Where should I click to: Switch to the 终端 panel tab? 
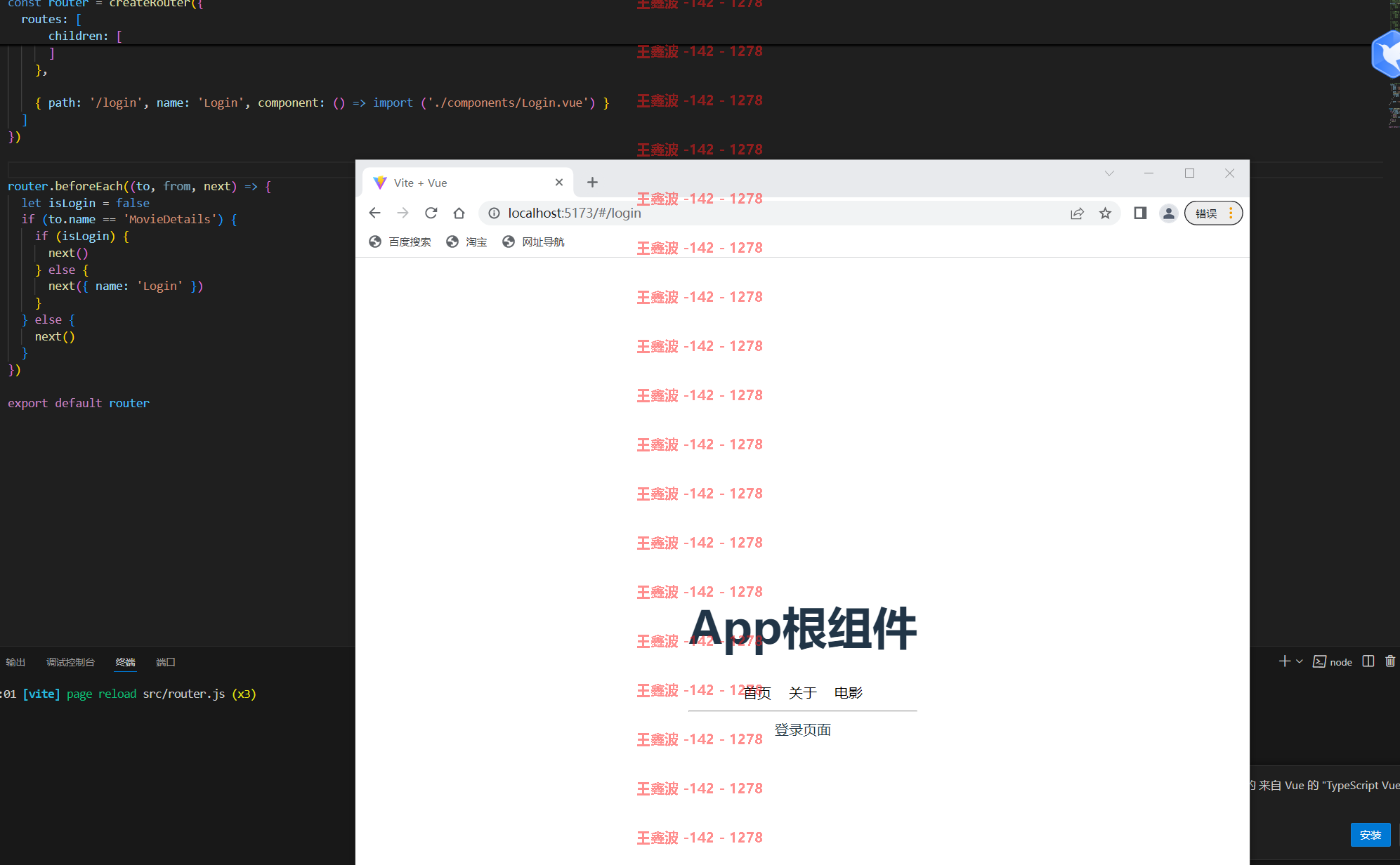pos(126,662)
